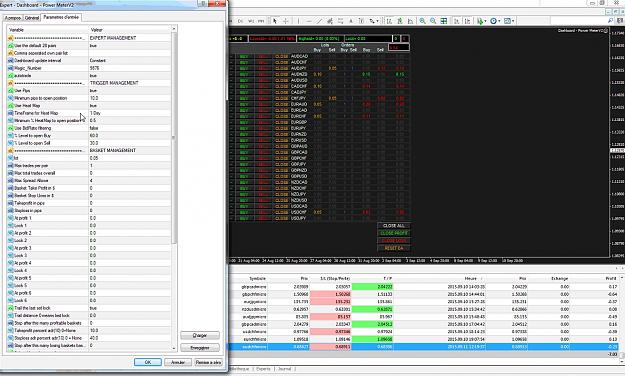Select the 'autotrade' true value
This screenshot has width=625, height=376.
(x=129, y=76)
